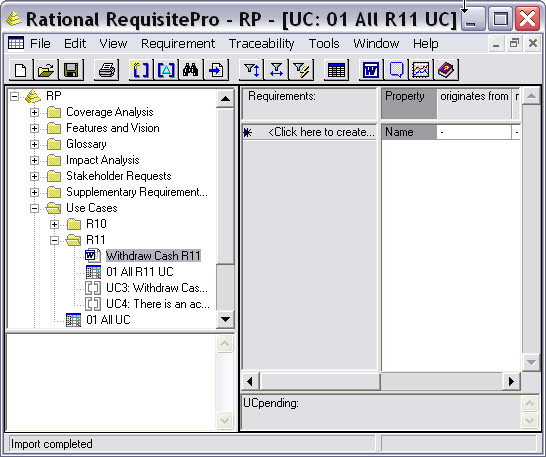Open project using the folder toolbar icon

coord(46,70)
